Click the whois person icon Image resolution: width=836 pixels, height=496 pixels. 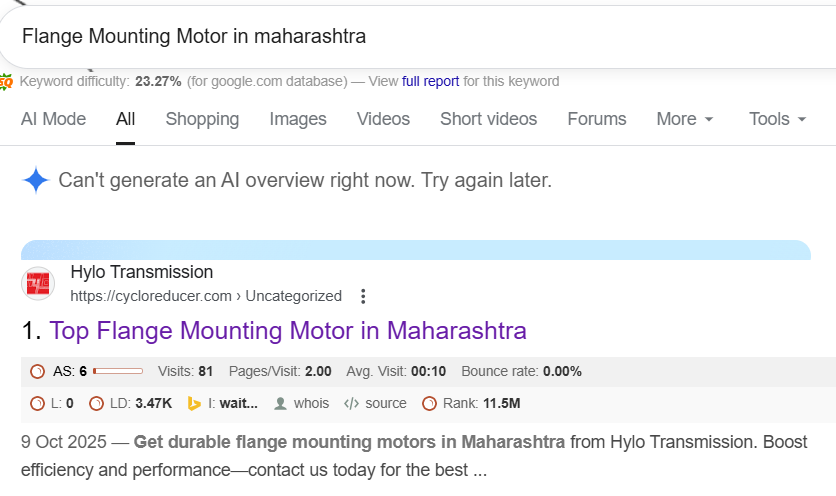pos(280,404)
